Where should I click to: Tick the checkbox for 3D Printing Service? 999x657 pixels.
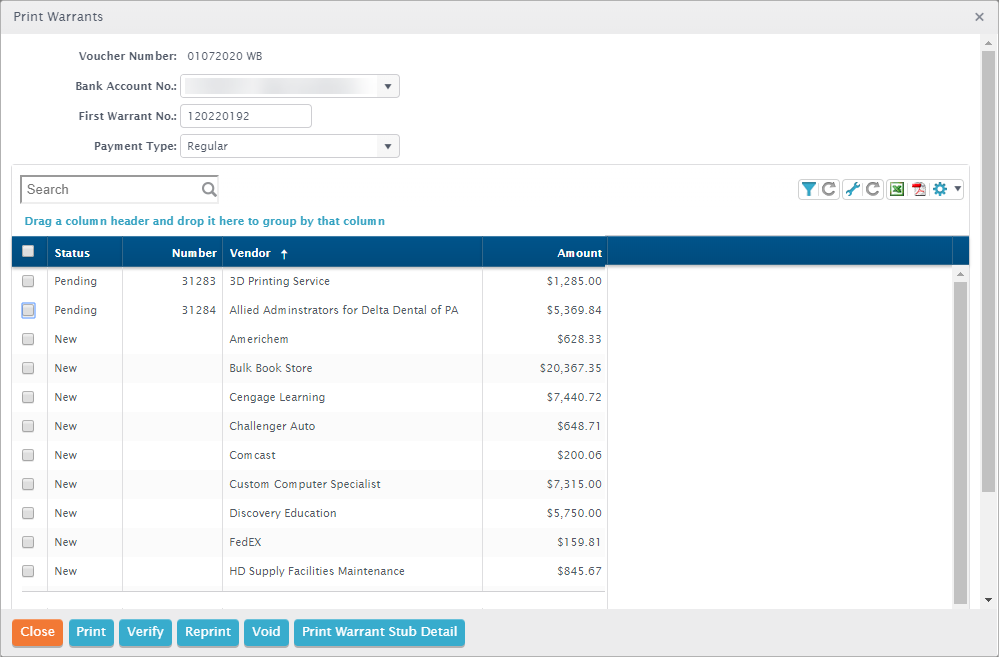pyautogui.click(x=28, y=281)
